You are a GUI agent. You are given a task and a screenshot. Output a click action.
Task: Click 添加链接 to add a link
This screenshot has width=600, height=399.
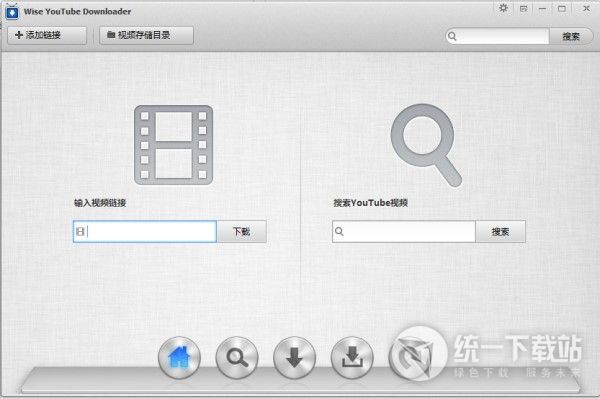[47, 35]
